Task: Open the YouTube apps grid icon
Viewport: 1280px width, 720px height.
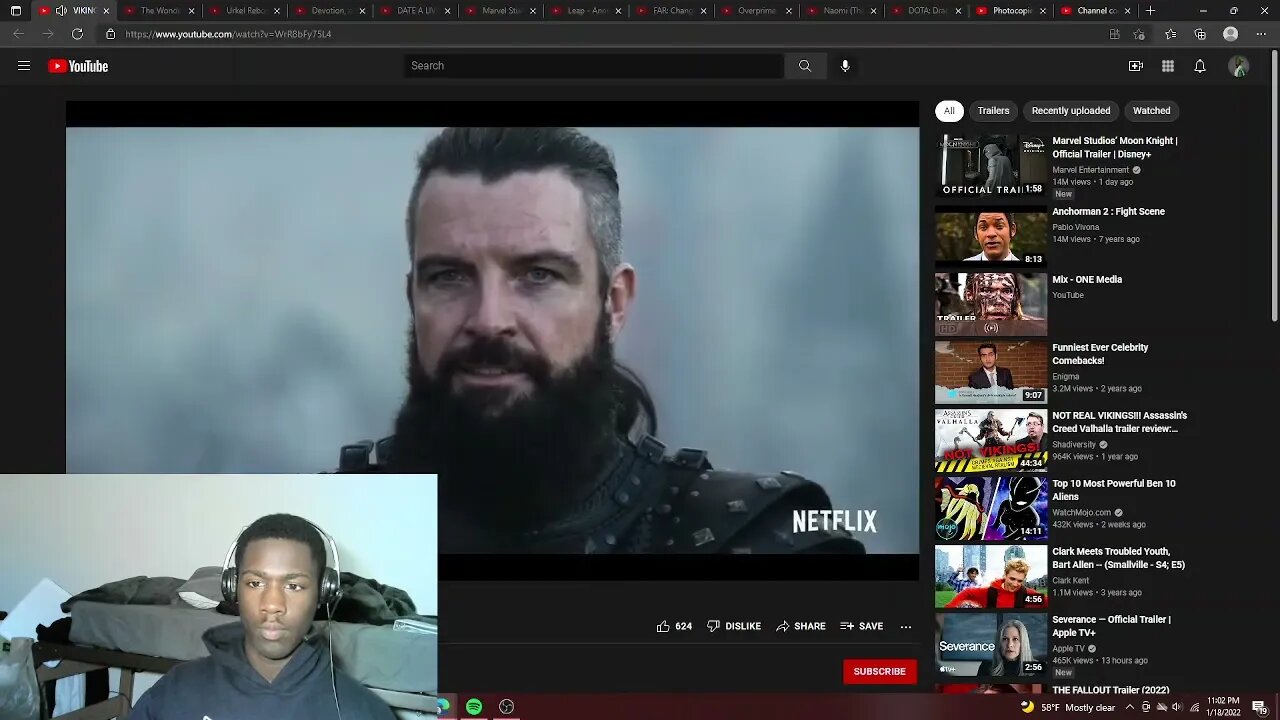Action: tap(1168, 66)
